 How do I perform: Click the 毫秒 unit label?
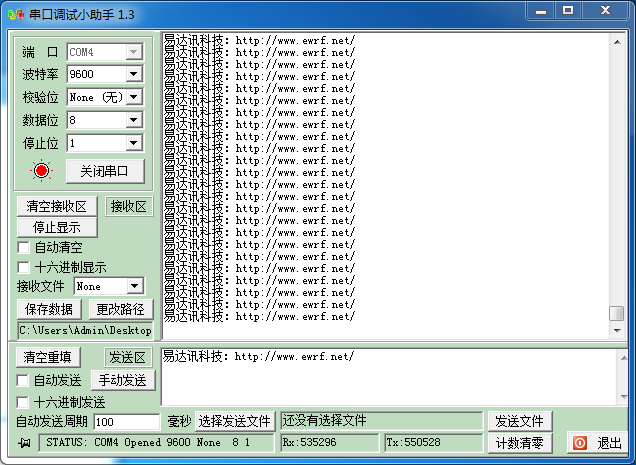tap(179, 422)
